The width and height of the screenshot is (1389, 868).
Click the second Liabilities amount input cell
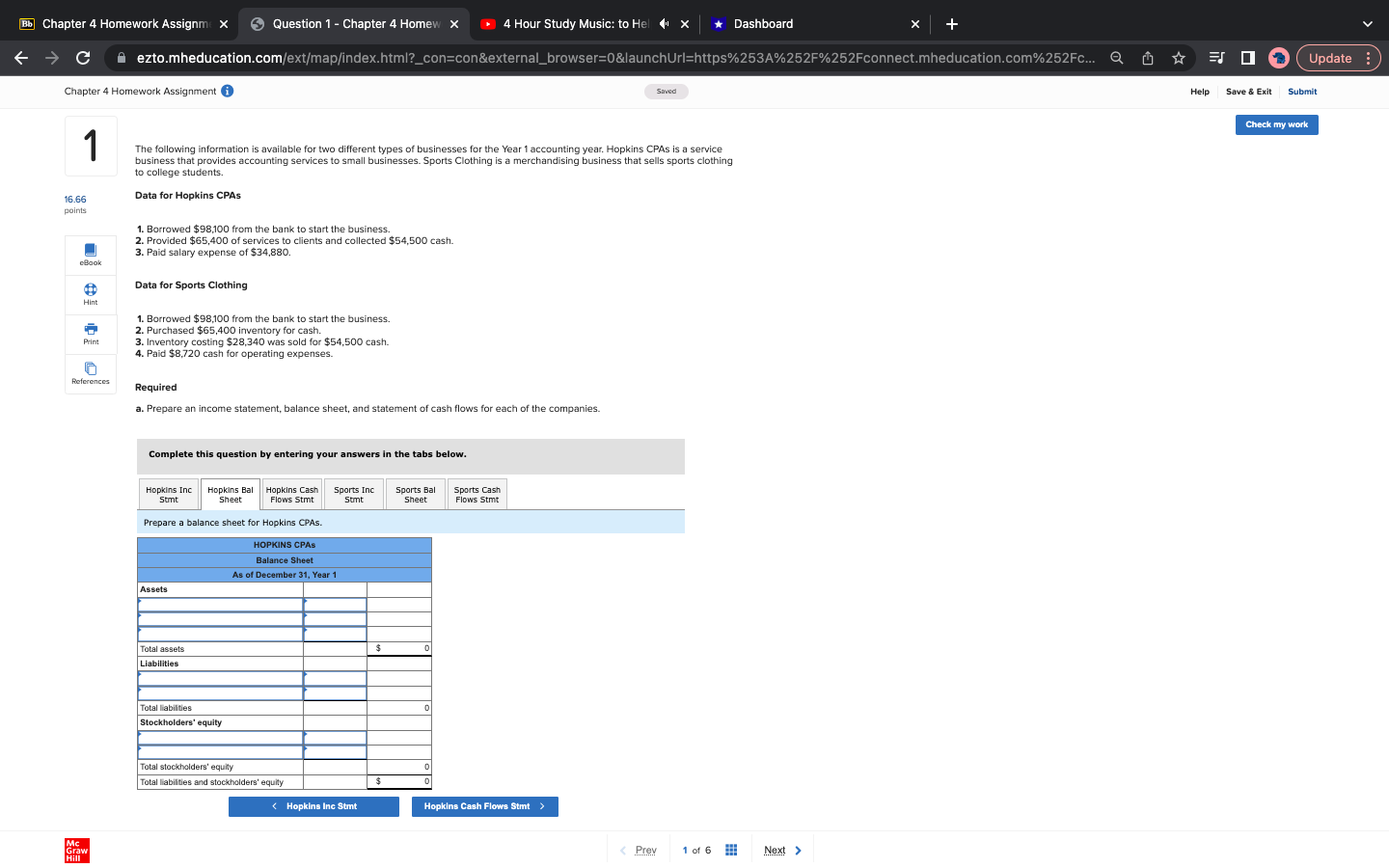click(x=335, y=693)
